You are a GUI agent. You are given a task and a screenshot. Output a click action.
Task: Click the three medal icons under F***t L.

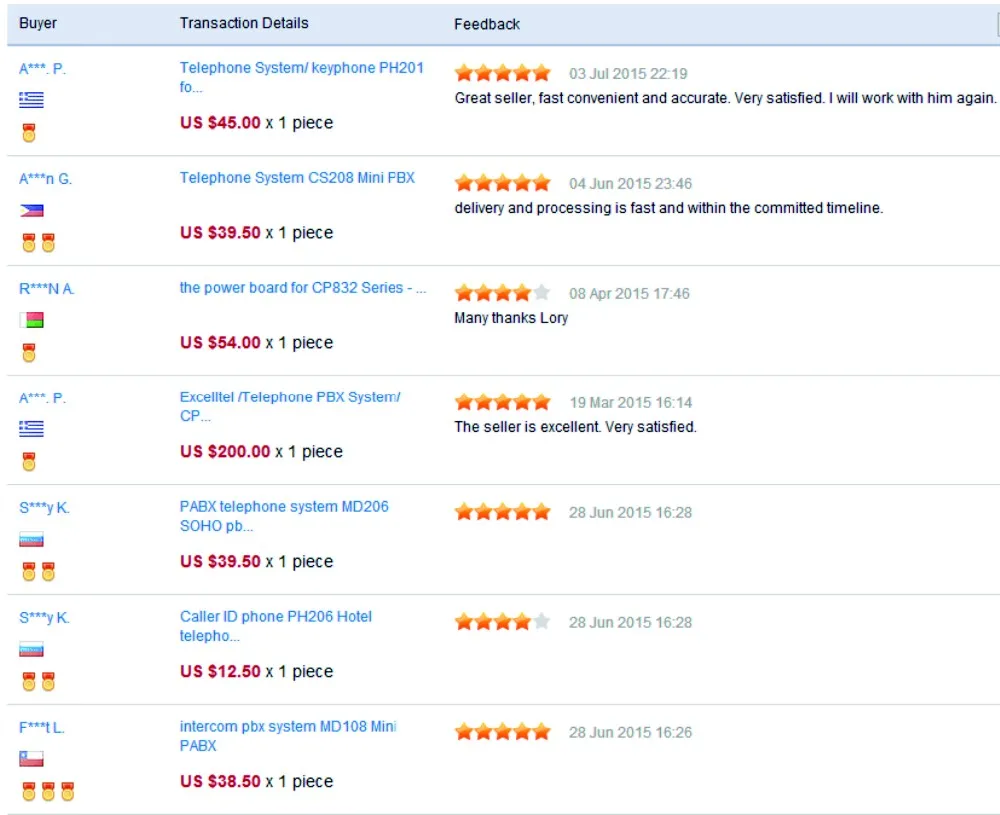(x=48, y=791)
